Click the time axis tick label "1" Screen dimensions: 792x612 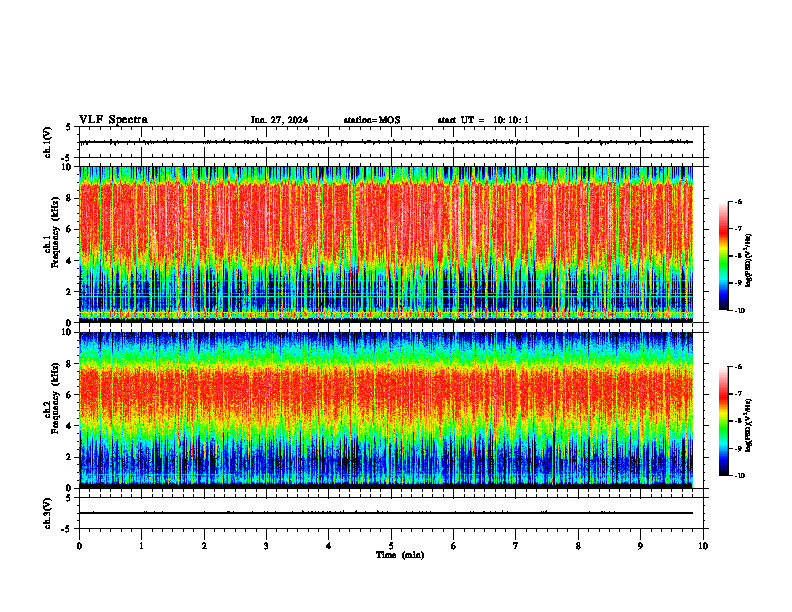pyautogui.click(x=141, y=546)
